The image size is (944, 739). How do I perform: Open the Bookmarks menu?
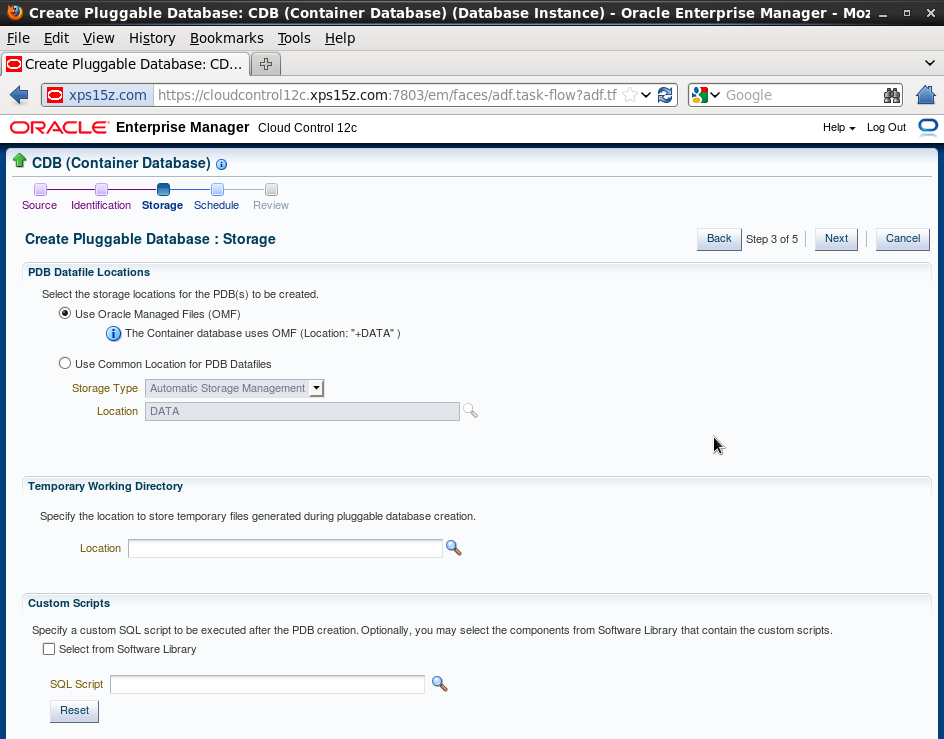226,38
